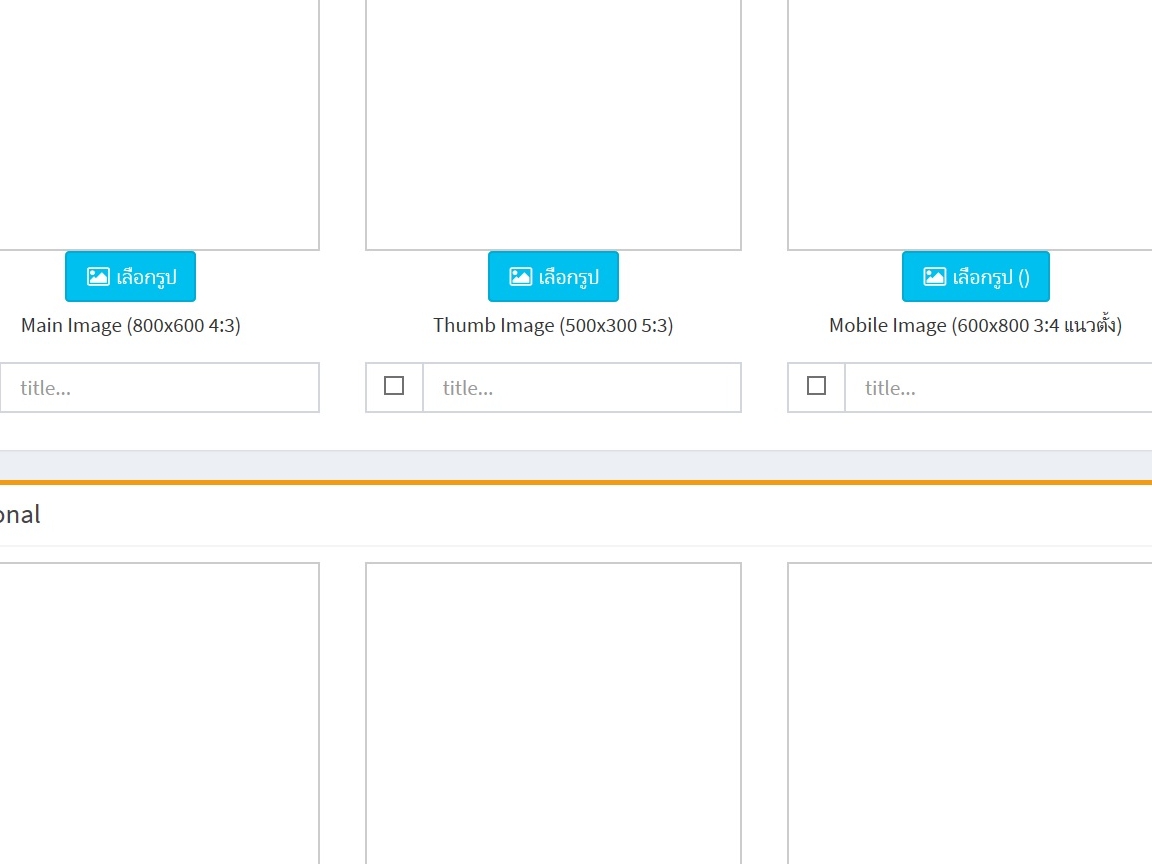Click the title text field under Thumb Image

pos(582,388)
